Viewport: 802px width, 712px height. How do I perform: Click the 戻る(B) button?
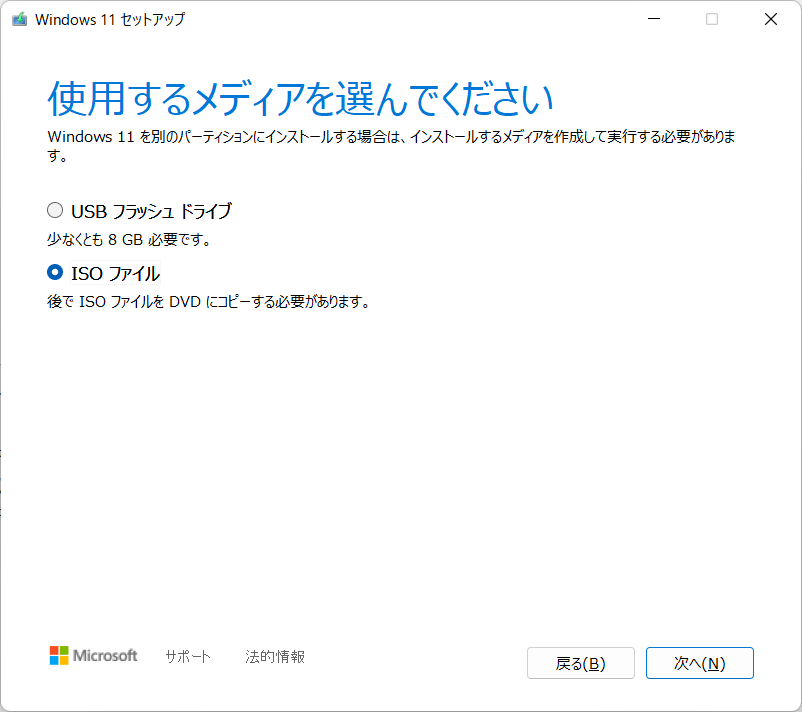point(580,662)
